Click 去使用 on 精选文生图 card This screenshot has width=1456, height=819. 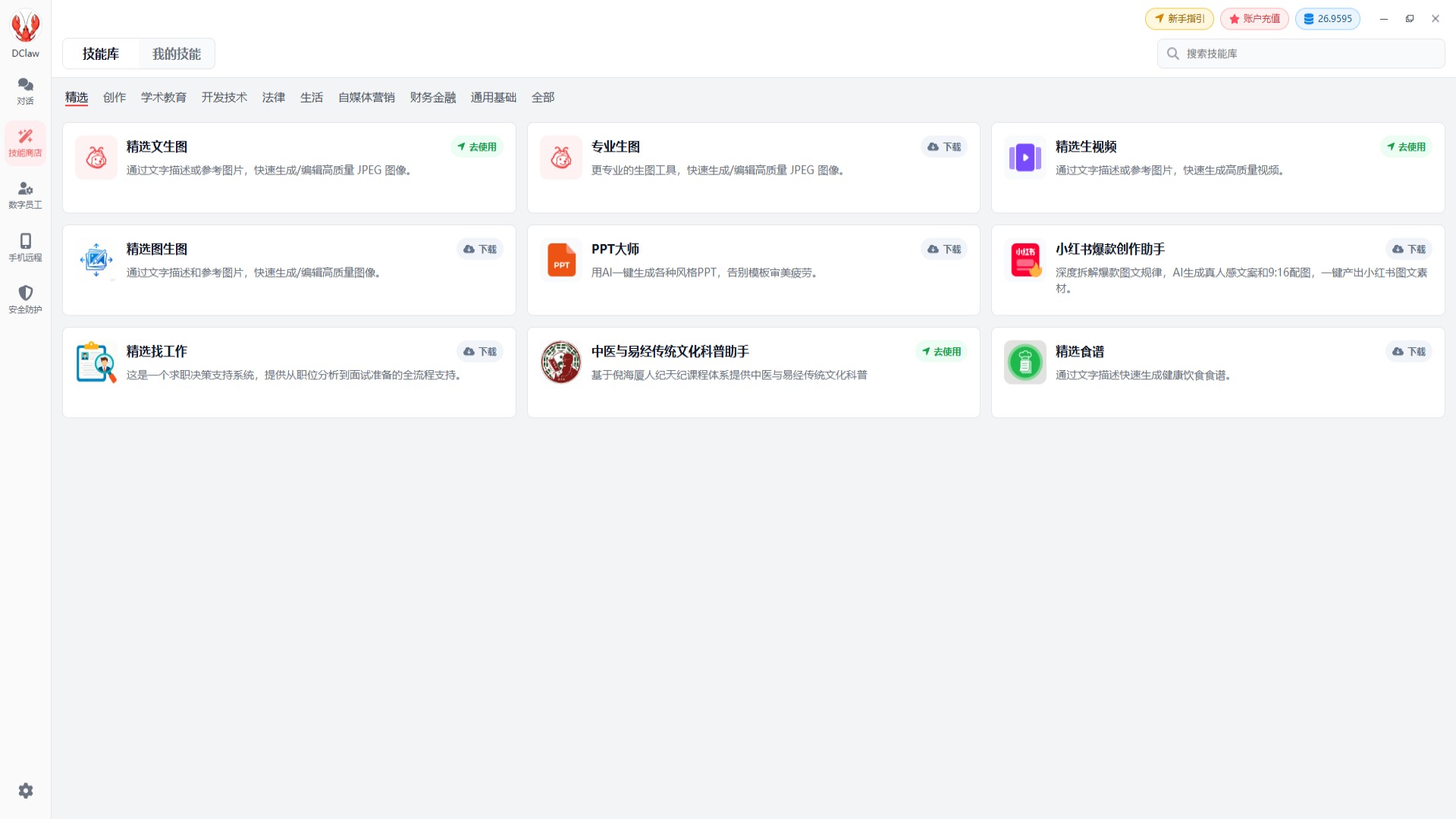(477, 147)
